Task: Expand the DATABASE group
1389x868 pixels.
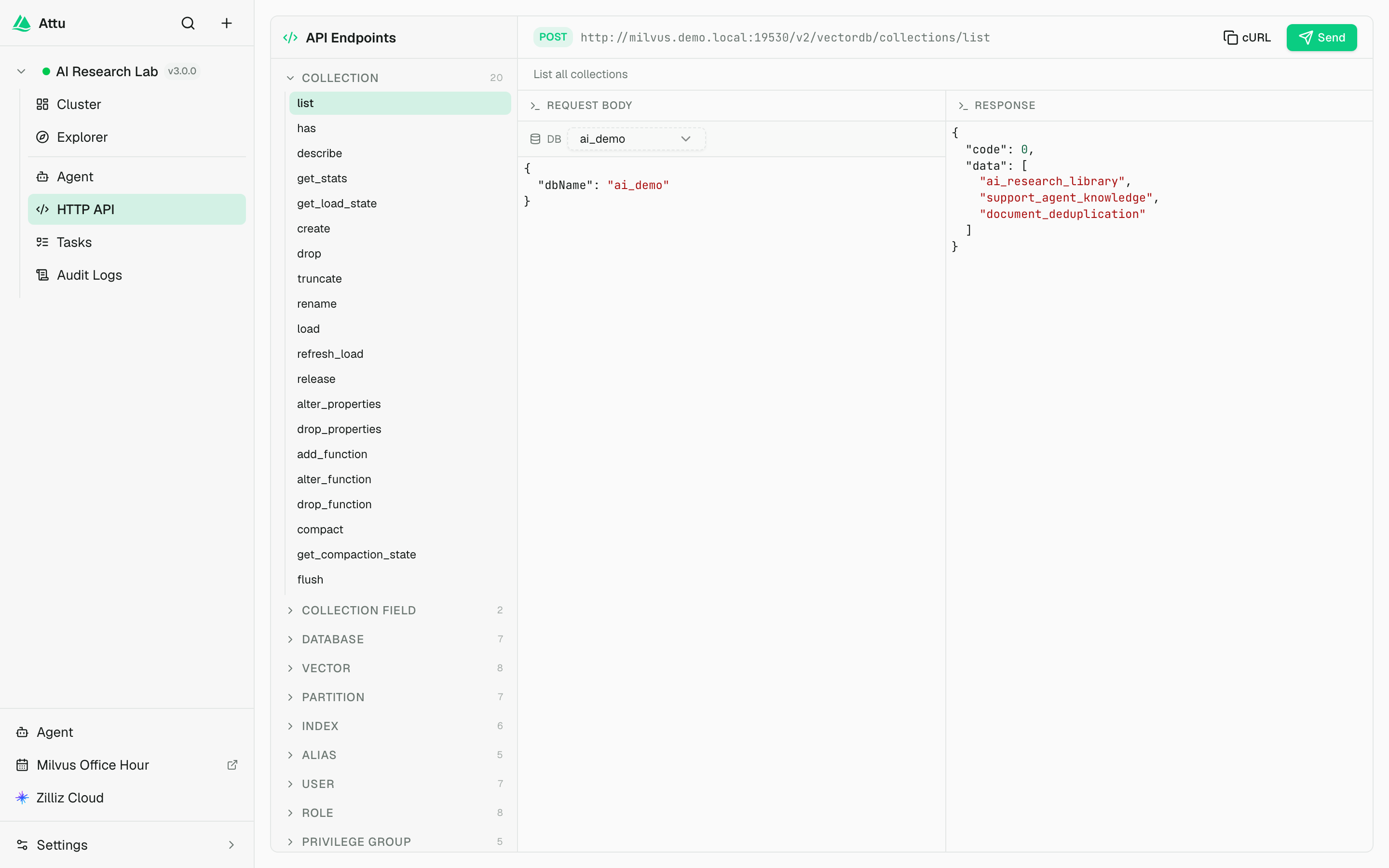Action: coord(395,639)
